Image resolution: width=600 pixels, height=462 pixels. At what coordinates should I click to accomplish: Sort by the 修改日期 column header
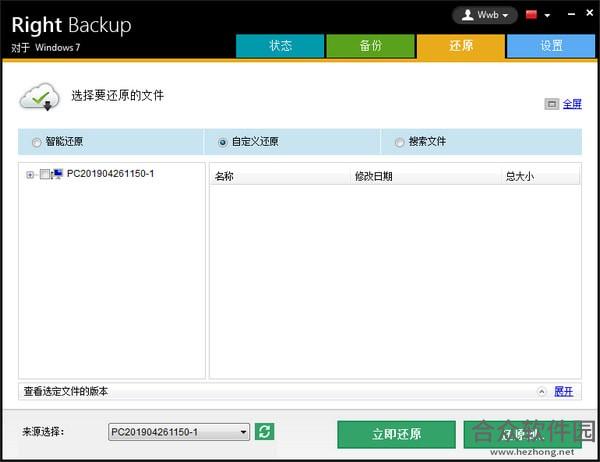point(426,176)
